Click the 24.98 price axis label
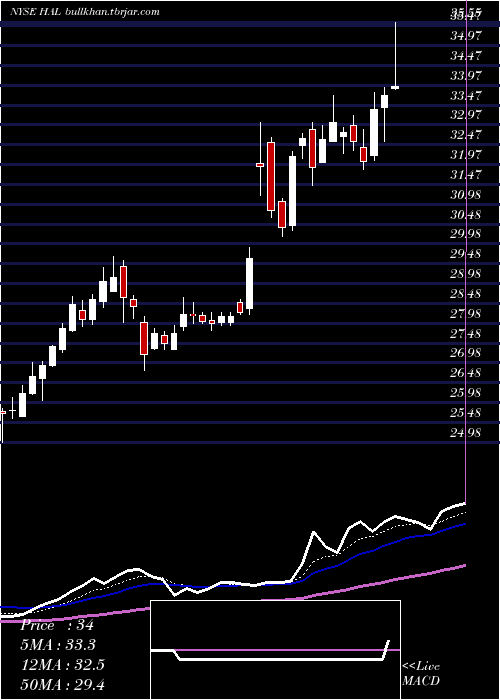The width and height of the screenshot is (500, 700). (x=466, y=433)
